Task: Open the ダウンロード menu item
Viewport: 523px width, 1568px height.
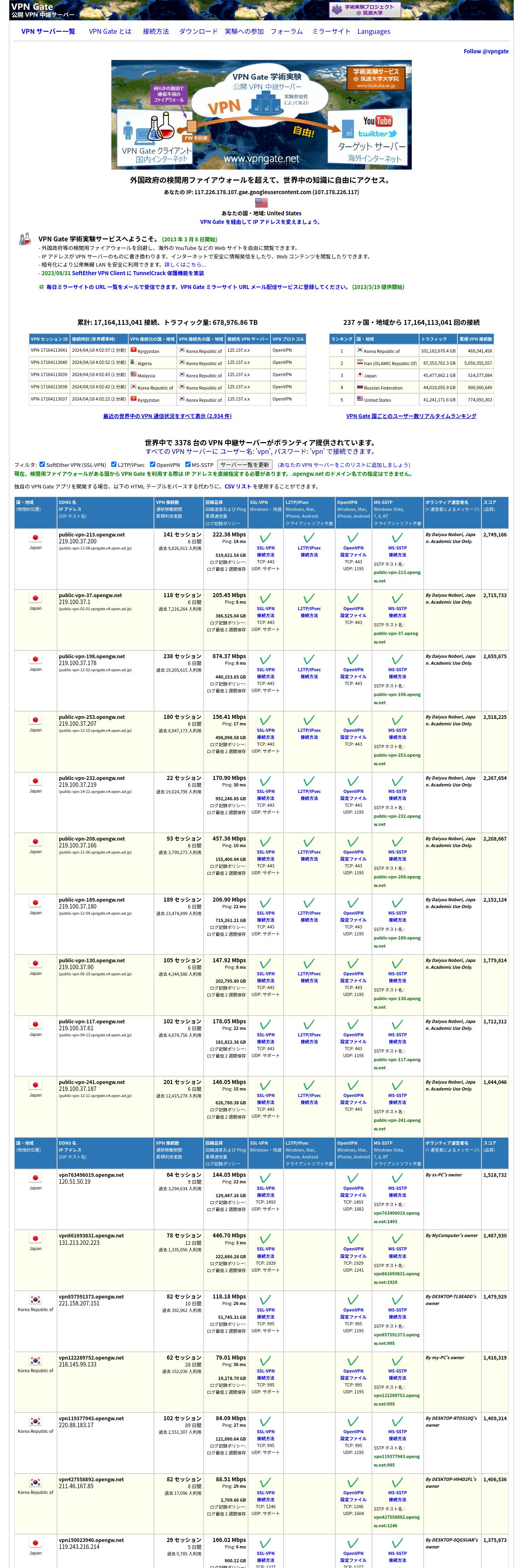Action: pyautogui.click(x=198, y=31)
